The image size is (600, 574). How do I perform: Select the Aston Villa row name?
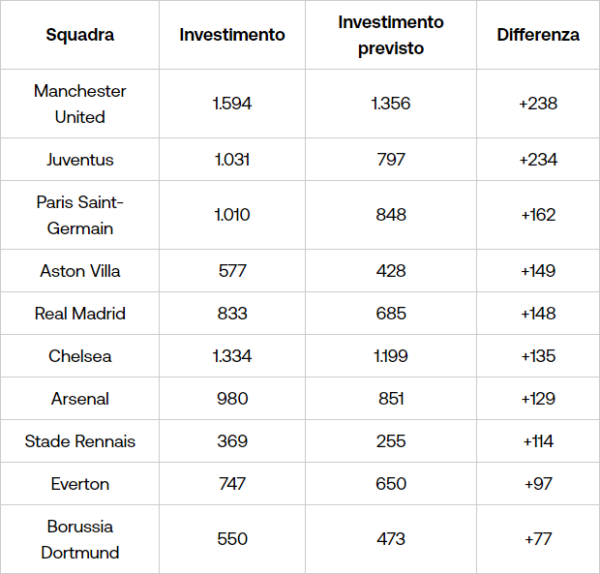point(80,271)
